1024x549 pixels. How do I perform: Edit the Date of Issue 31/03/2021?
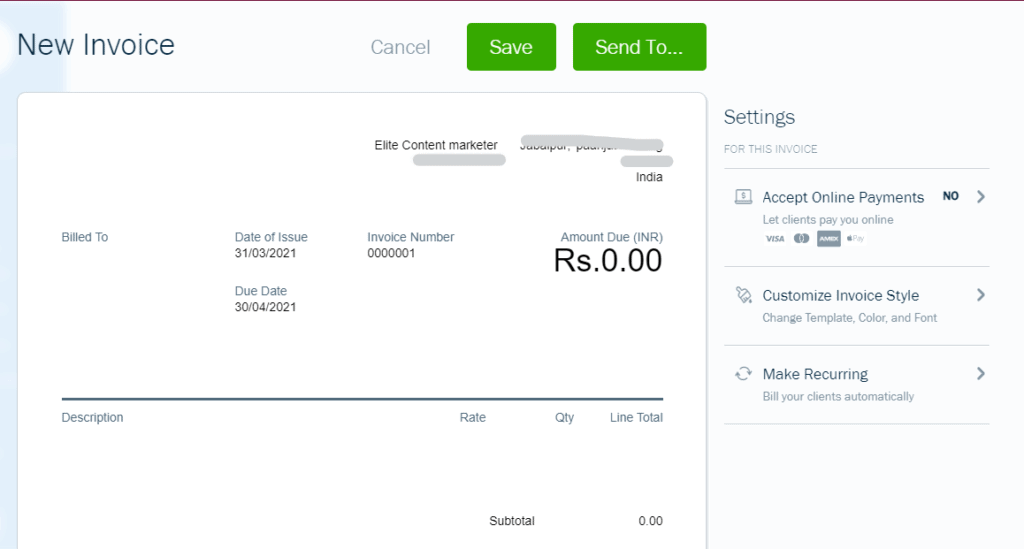[265, 253]
